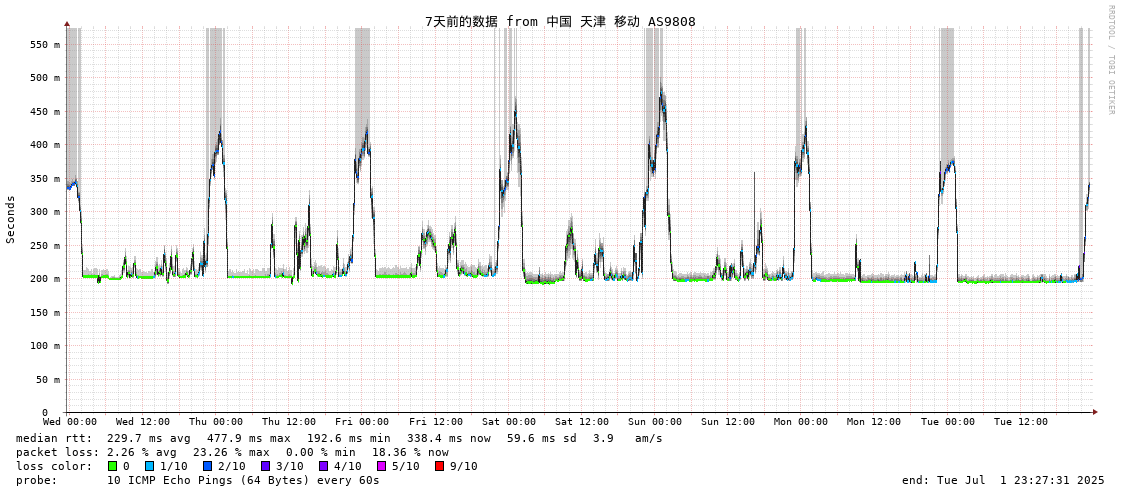This screenshot has height=494, width=1121.
Task: Click the 192.6 ms min rtt value
Action: point(349,438)
